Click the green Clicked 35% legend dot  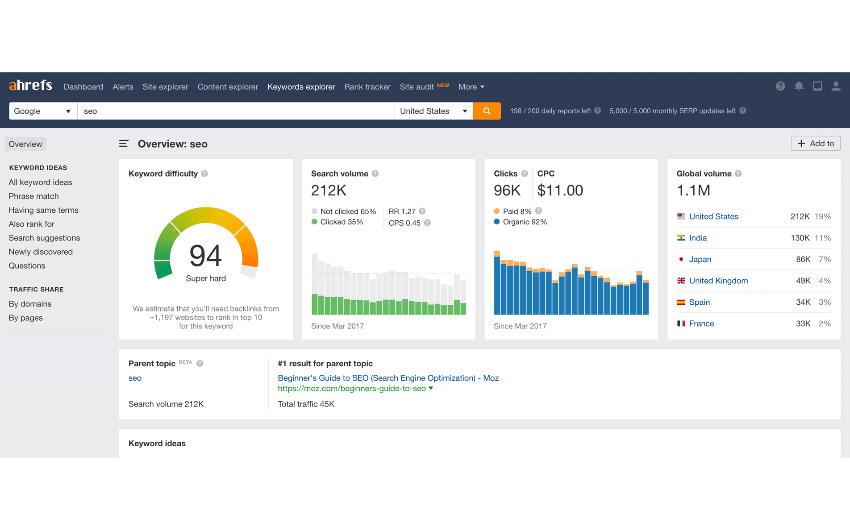(x=314, y=222)
